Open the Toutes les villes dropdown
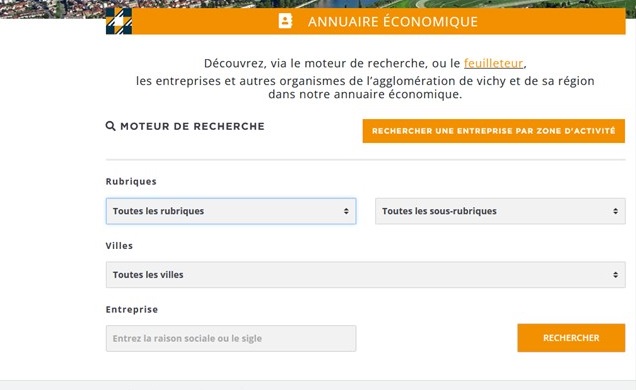 [365, 275]
